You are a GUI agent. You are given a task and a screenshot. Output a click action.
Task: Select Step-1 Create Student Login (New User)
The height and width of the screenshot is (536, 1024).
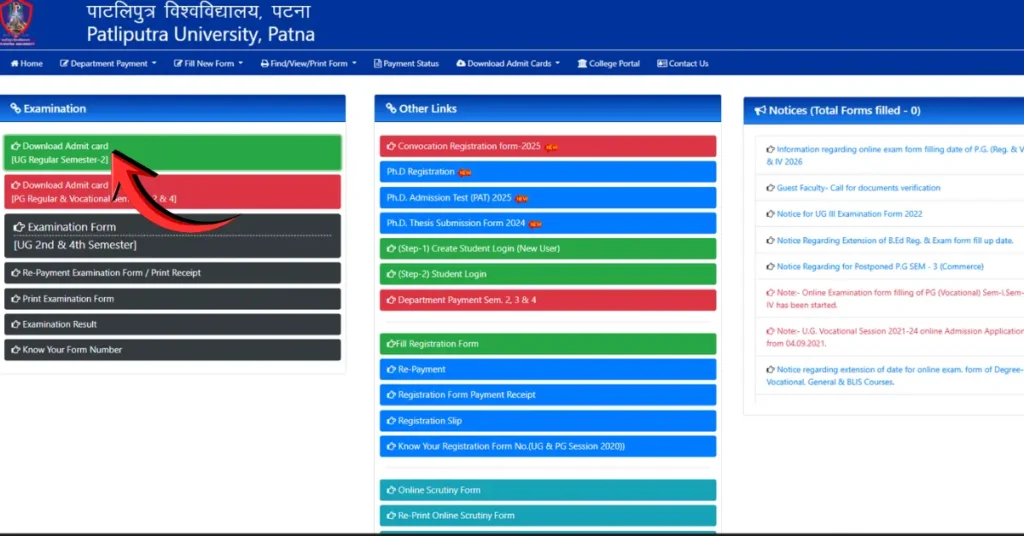pyautogui.click(x=548, y=249)
